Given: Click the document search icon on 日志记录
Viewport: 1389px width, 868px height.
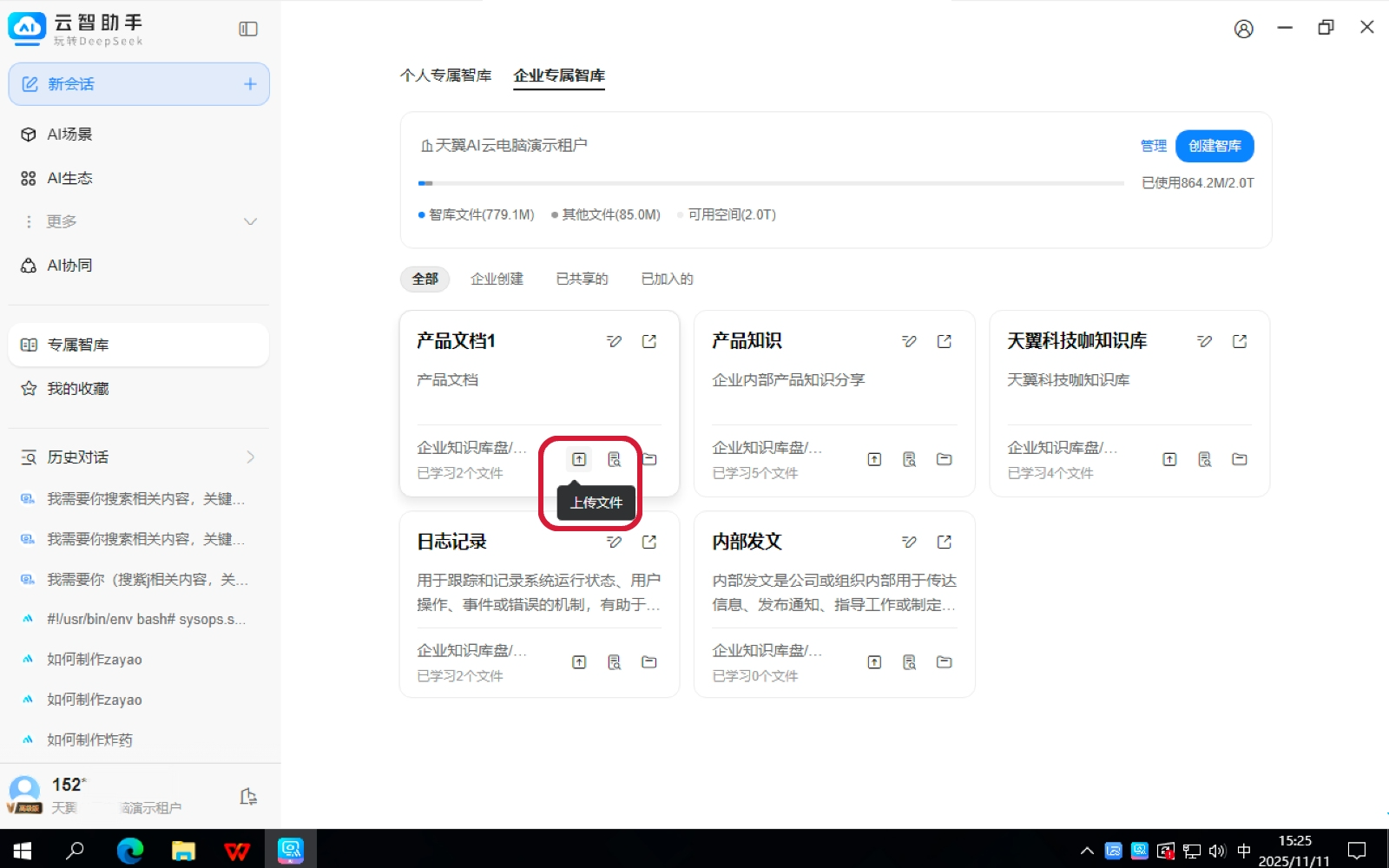Looking at the screenshot, I should [x=614, y=662].
